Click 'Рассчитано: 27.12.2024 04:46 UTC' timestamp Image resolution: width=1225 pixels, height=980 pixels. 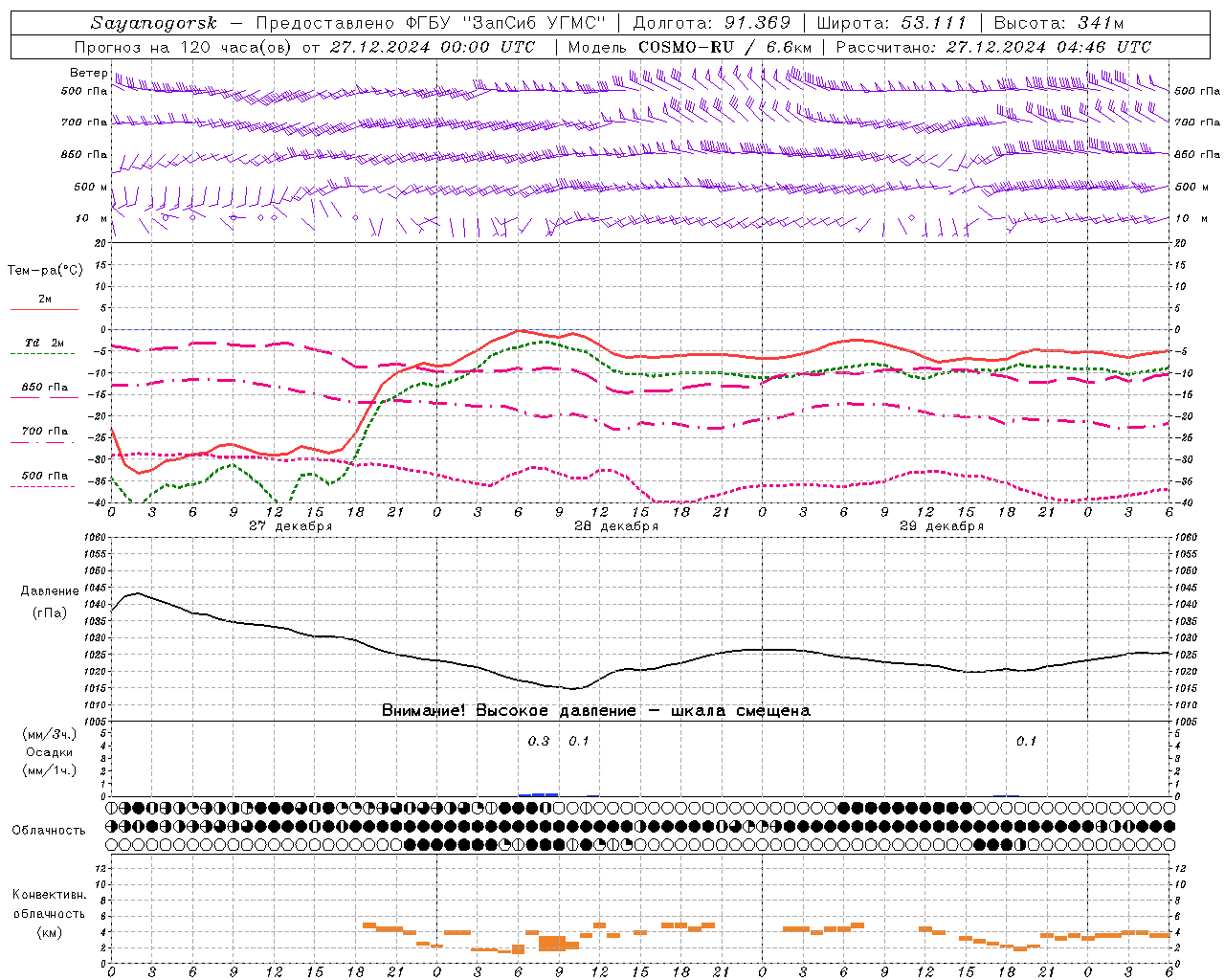click(x=993, y=47)
